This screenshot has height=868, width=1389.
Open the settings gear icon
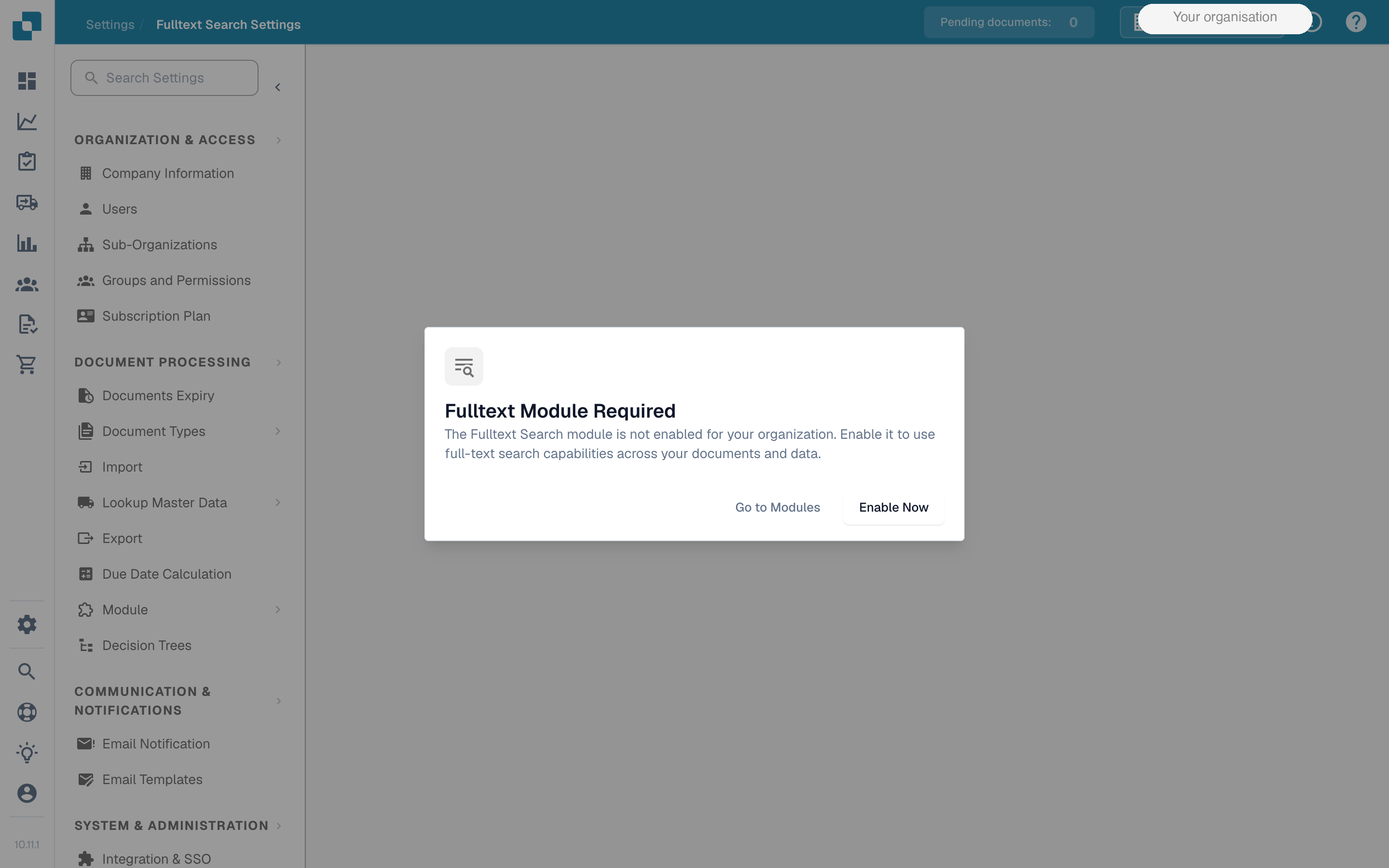pos(27,624)
